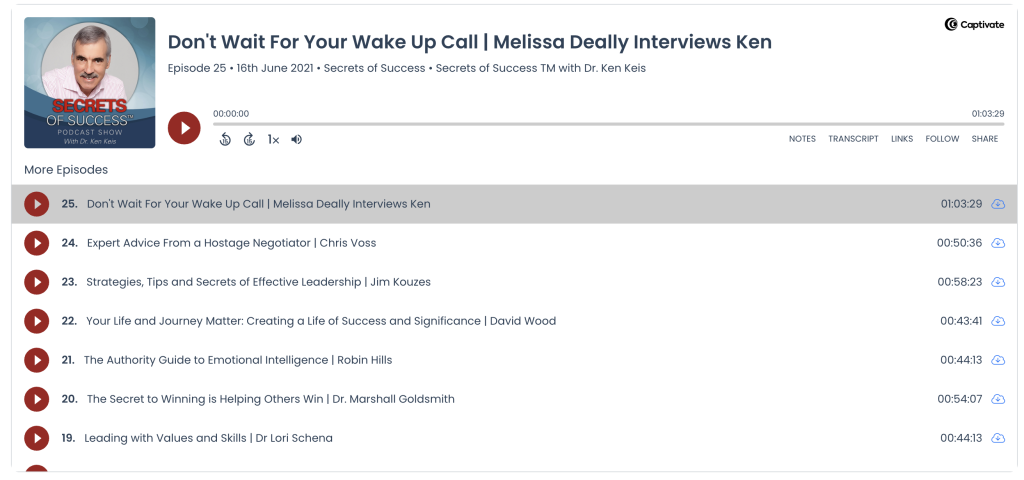Click the Follow button
The image size is (1024, 480).
pyautogui.click(x=942, y=139)
